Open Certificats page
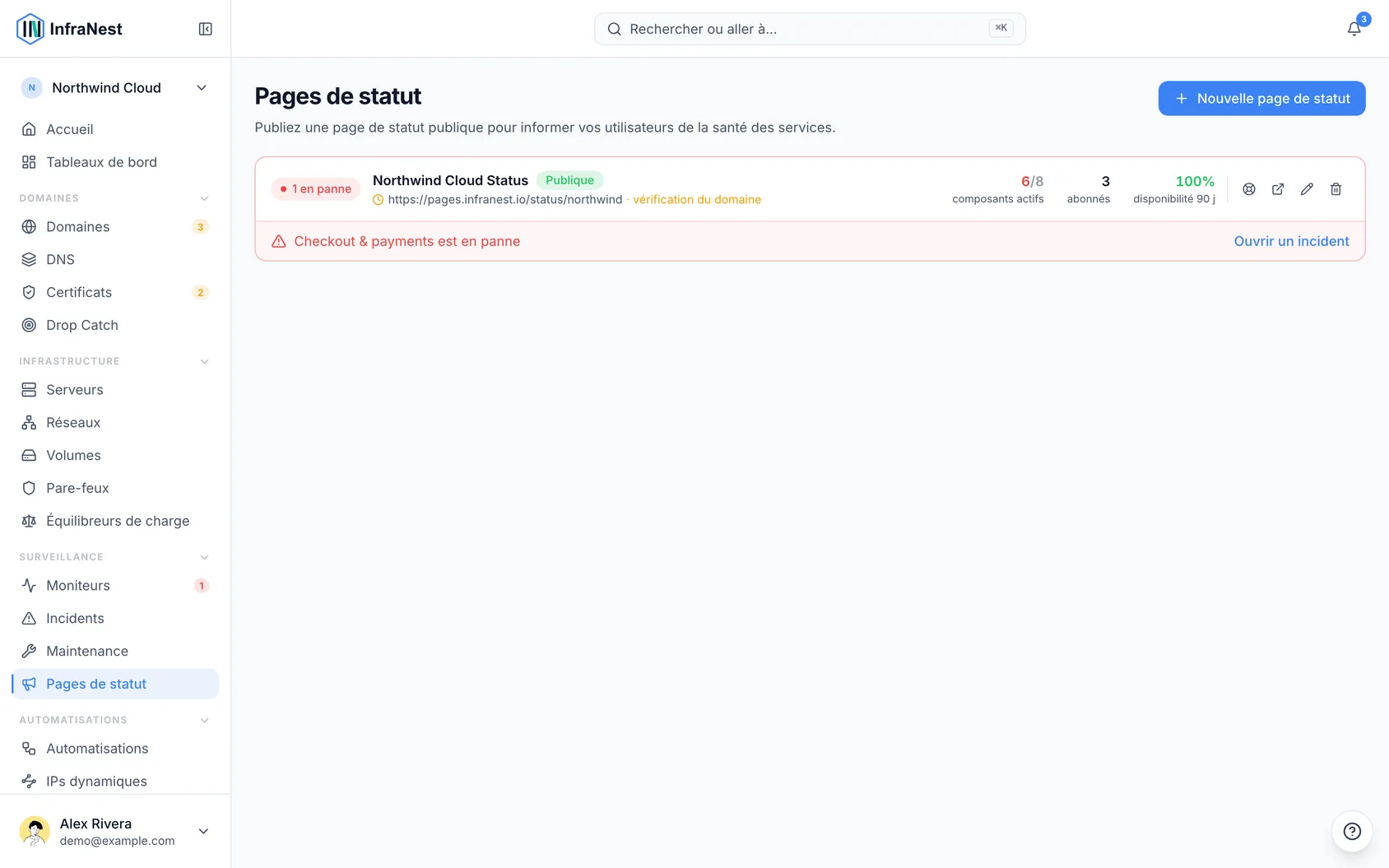 click(x=115, y=292)
